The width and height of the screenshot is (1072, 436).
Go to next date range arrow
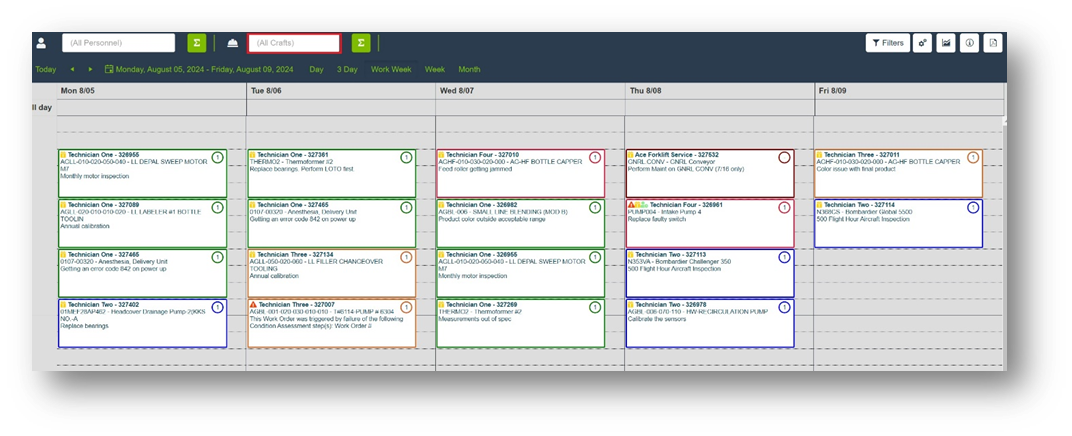pos(90,70)
